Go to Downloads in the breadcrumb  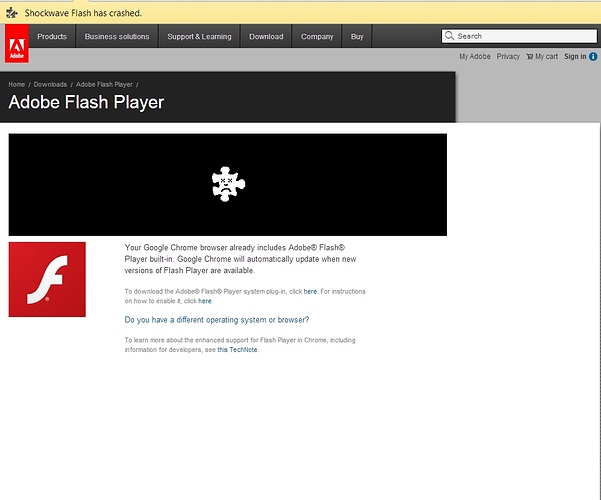pyautogui.click(x=50, y=85)
